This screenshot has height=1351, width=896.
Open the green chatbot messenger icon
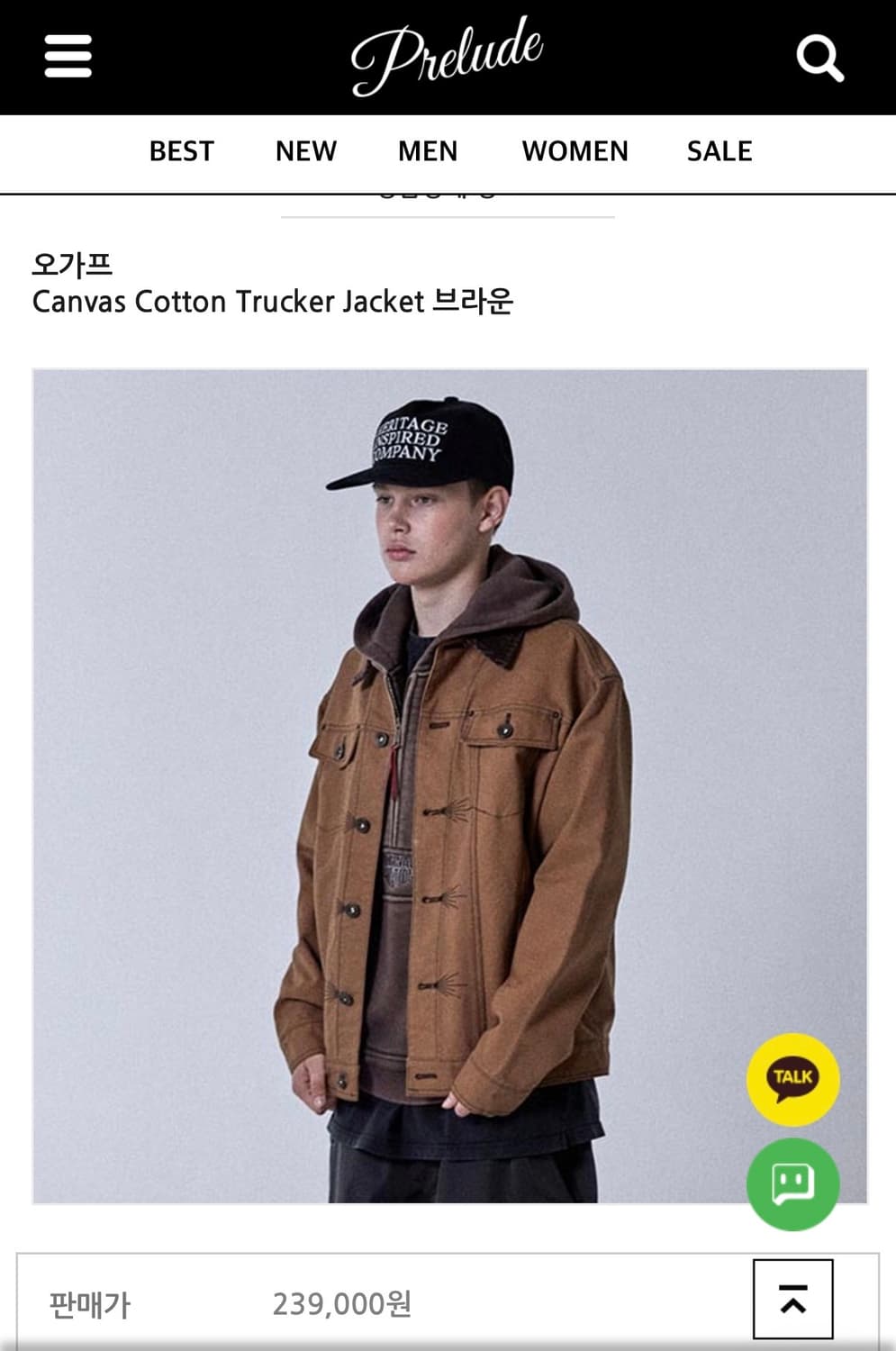point(793,1183)
